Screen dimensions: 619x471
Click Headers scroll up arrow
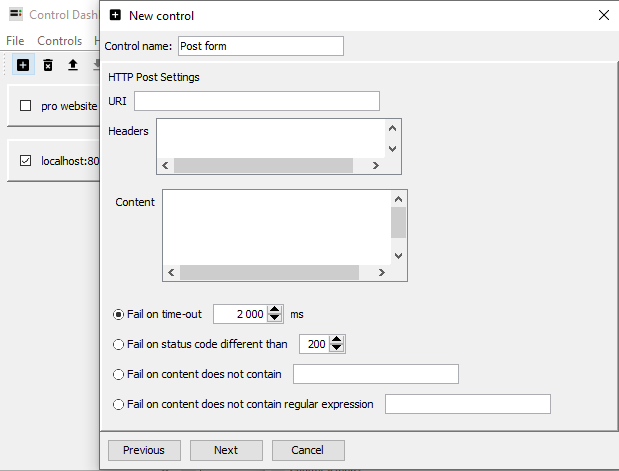[x=392, y=128]
